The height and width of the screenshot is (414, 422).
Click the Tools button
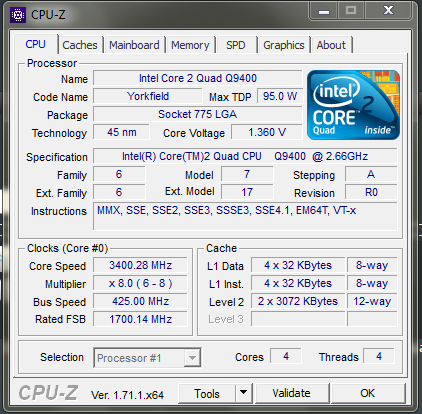pyautogui.click(x=207, y=394)
